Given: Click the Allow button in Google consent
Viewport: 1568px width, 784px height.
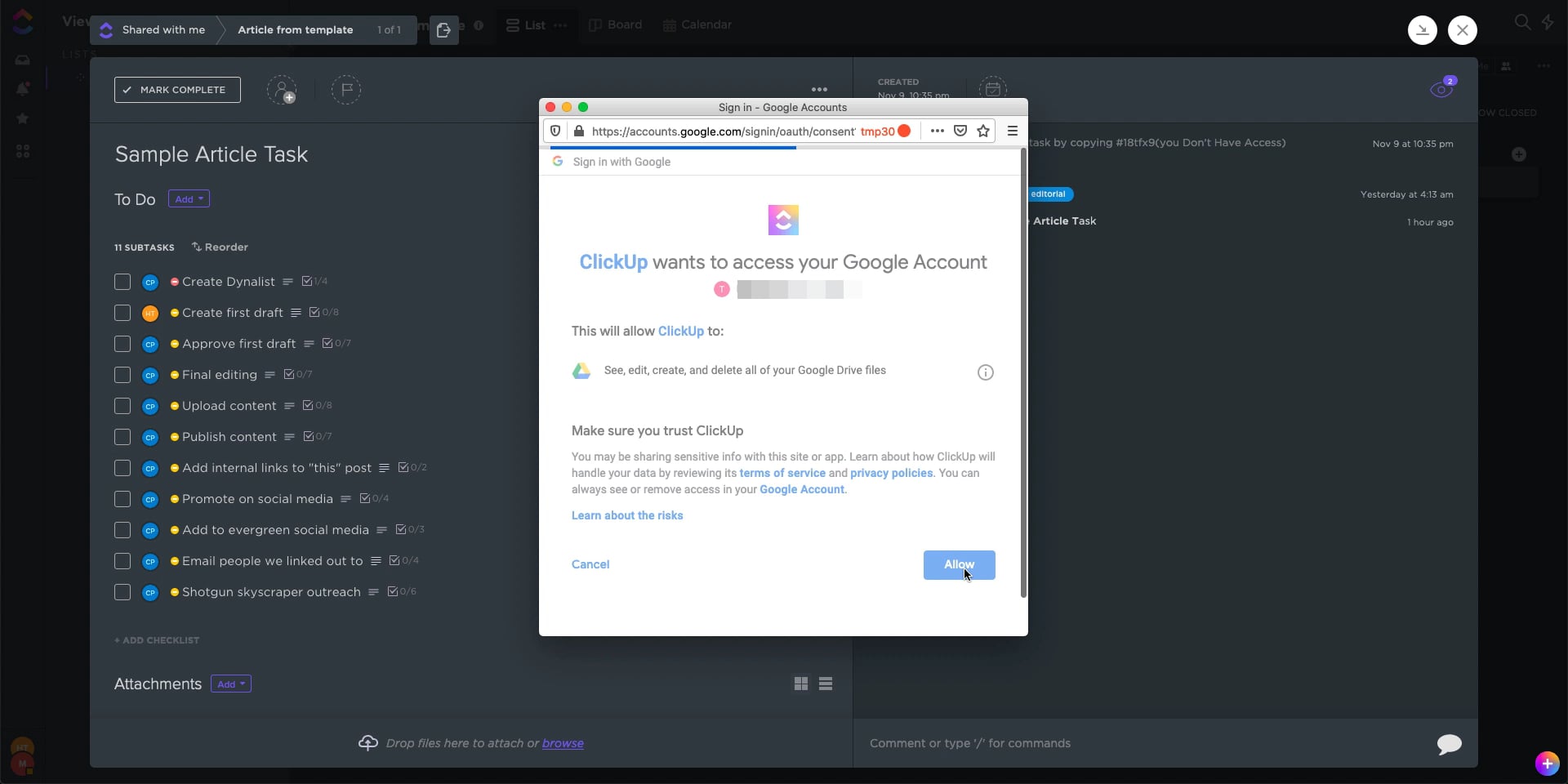Looking at the screenshot, I should pos(959,565).
